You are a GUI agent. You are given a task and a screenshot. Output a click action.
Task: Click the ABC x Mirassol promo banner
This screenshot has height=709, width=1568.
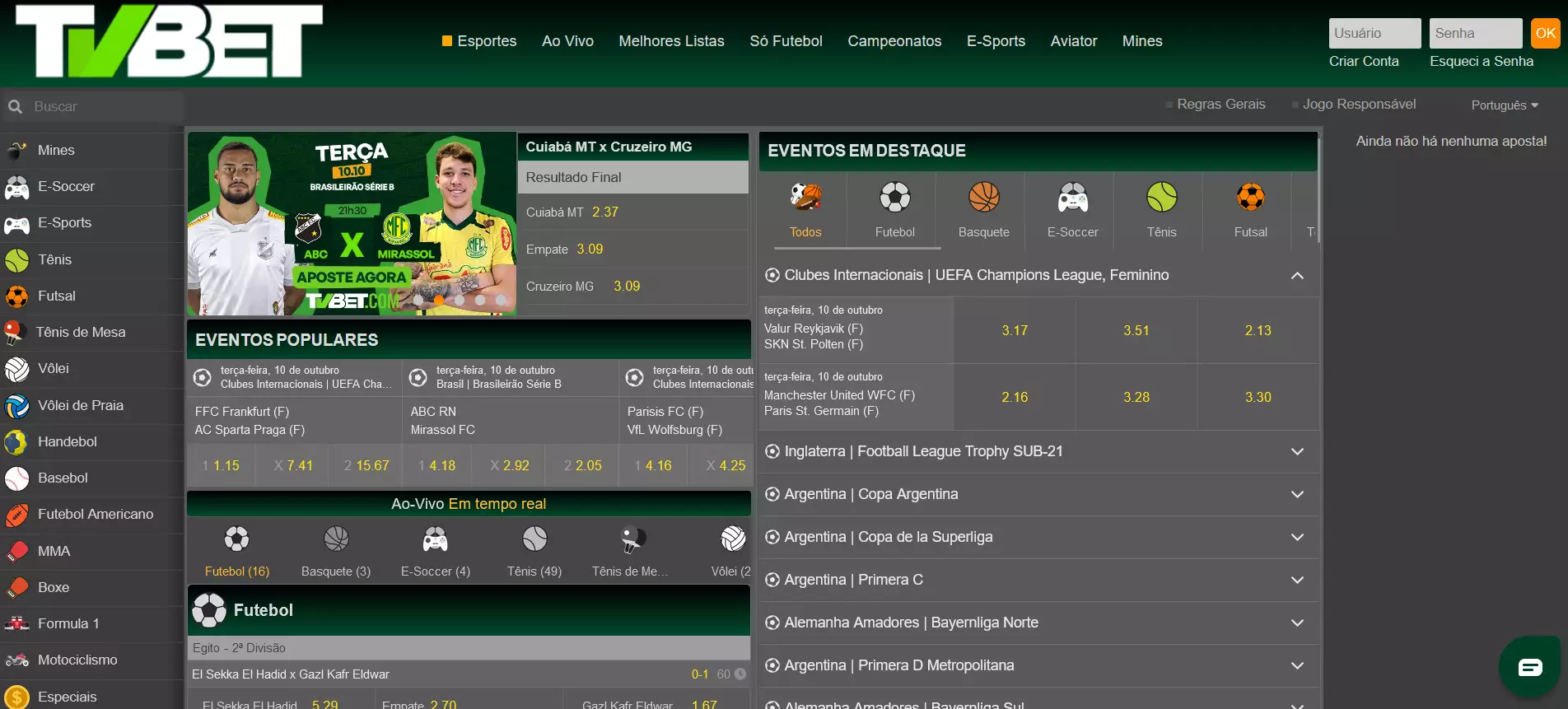click(352, 224)
